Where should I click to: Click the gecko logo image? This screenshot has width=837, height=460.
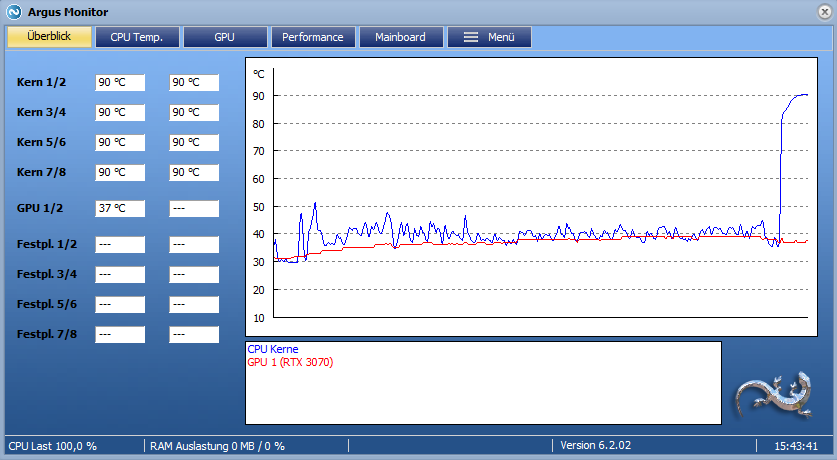[x=775, y=395]
